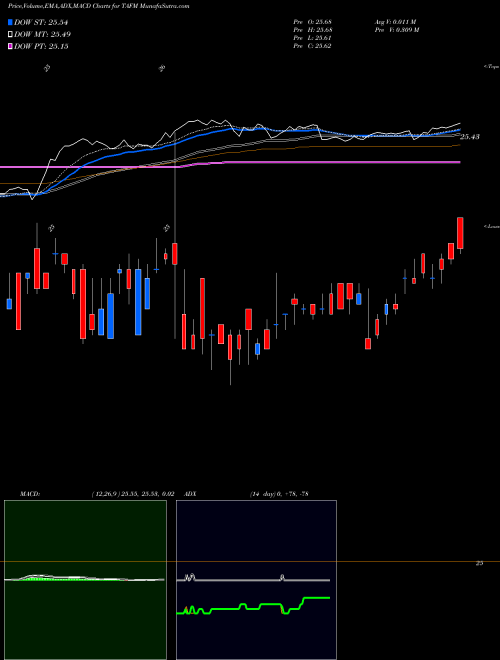Click the ADX (14 day) values text
Screen dimensions: 500x660
[x=278, y=494]
